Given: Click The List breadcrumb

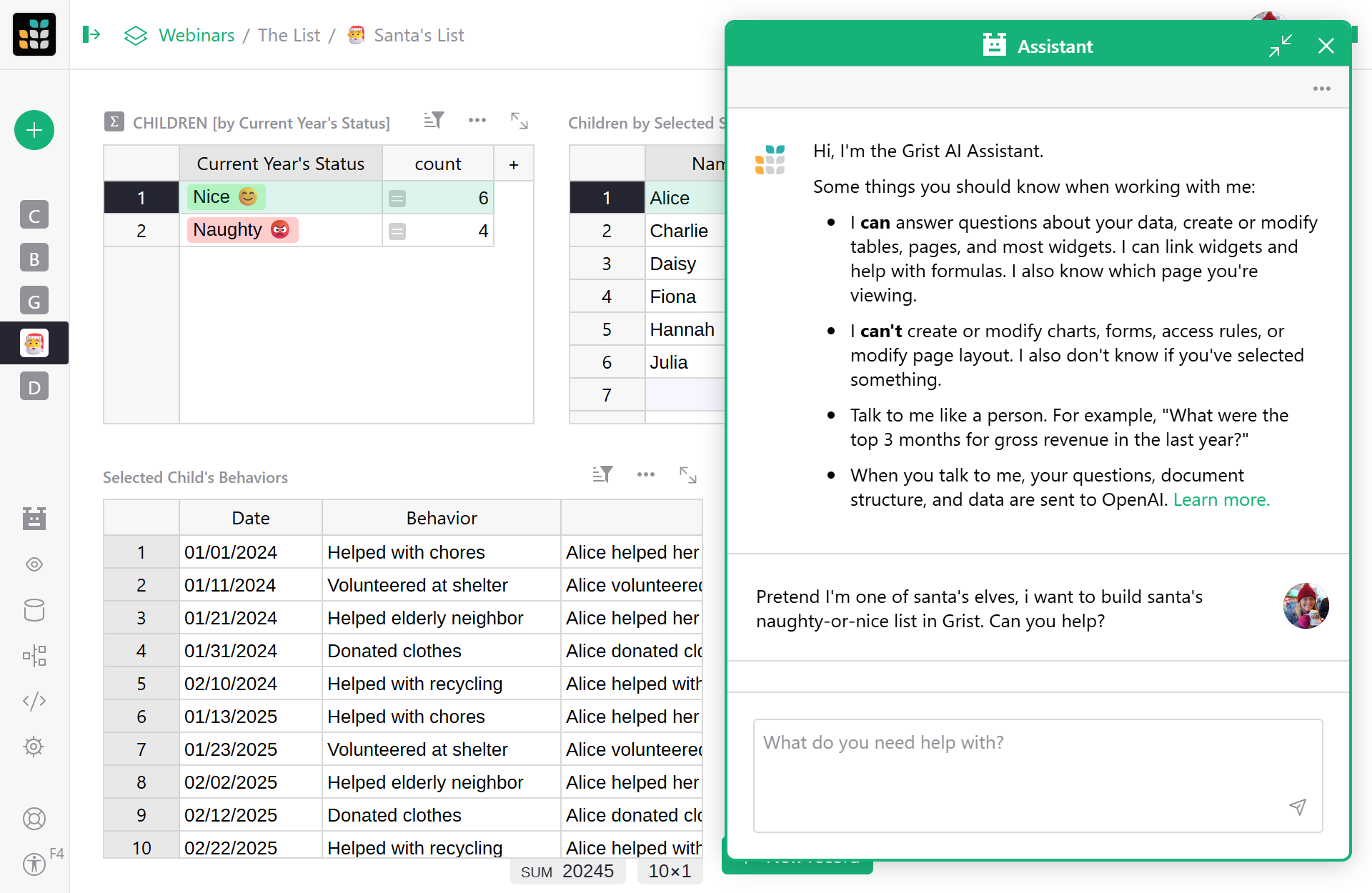Looking at the screenshot, I should (x=289, y=35).
